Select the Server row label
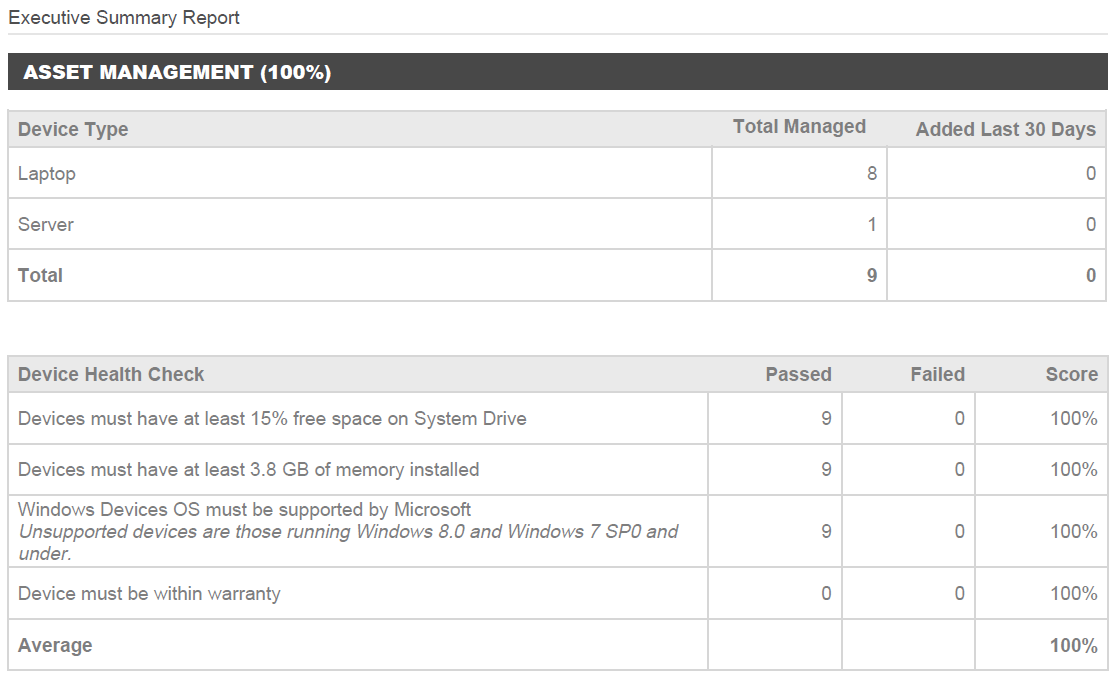This screenshot has height=681, width=1120. pyautogui.click(x=46, y=224)
